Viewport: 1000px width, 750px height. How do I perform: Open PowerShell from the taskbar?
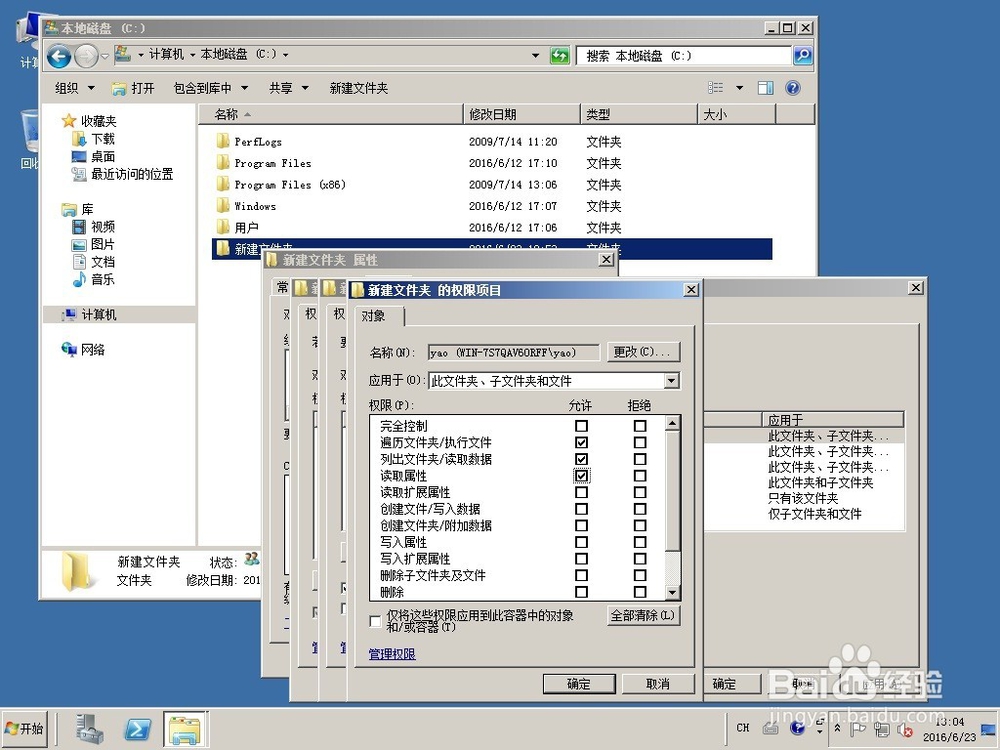pos(137,728)
